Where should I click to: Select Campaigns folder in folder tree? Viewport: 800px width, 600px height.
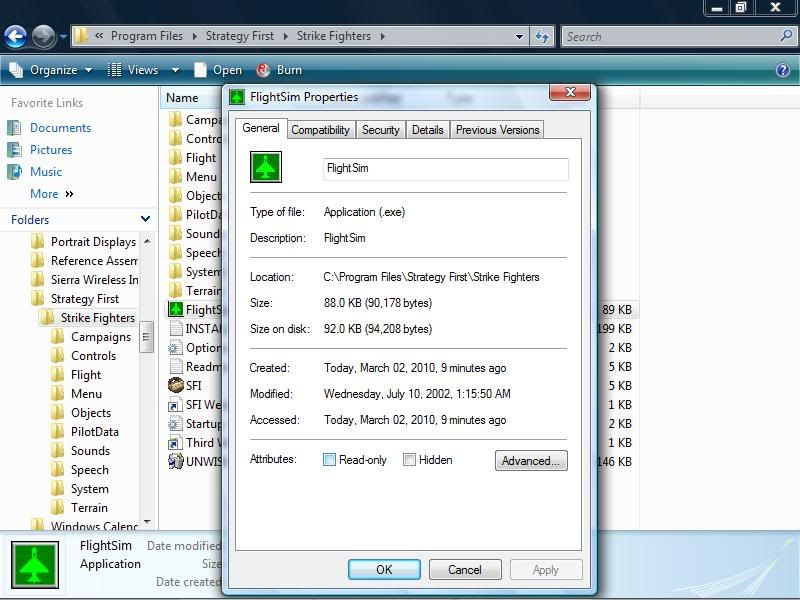click(x=101, y=337)
